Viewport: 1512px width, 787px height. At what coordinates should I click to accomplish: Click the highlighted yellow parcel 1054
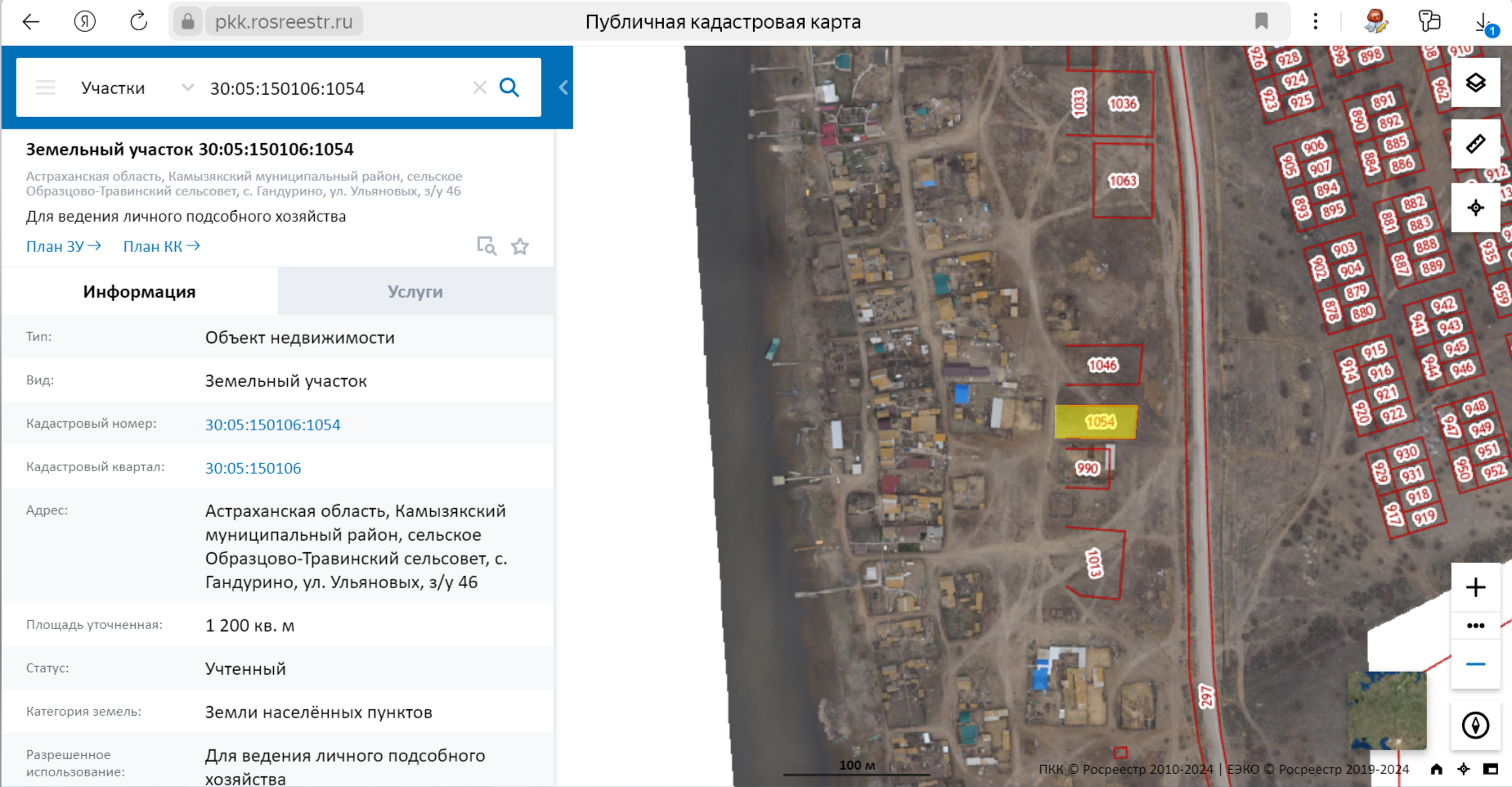pos(1096,422)
